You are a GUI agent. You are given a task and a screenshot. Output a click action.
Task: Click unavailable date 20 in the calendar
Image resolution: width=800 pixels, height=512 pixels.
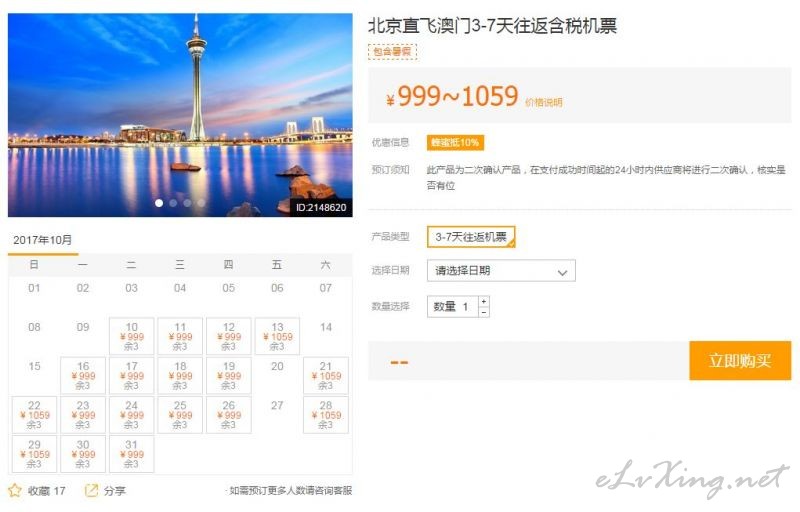click(x=277, y=367)
